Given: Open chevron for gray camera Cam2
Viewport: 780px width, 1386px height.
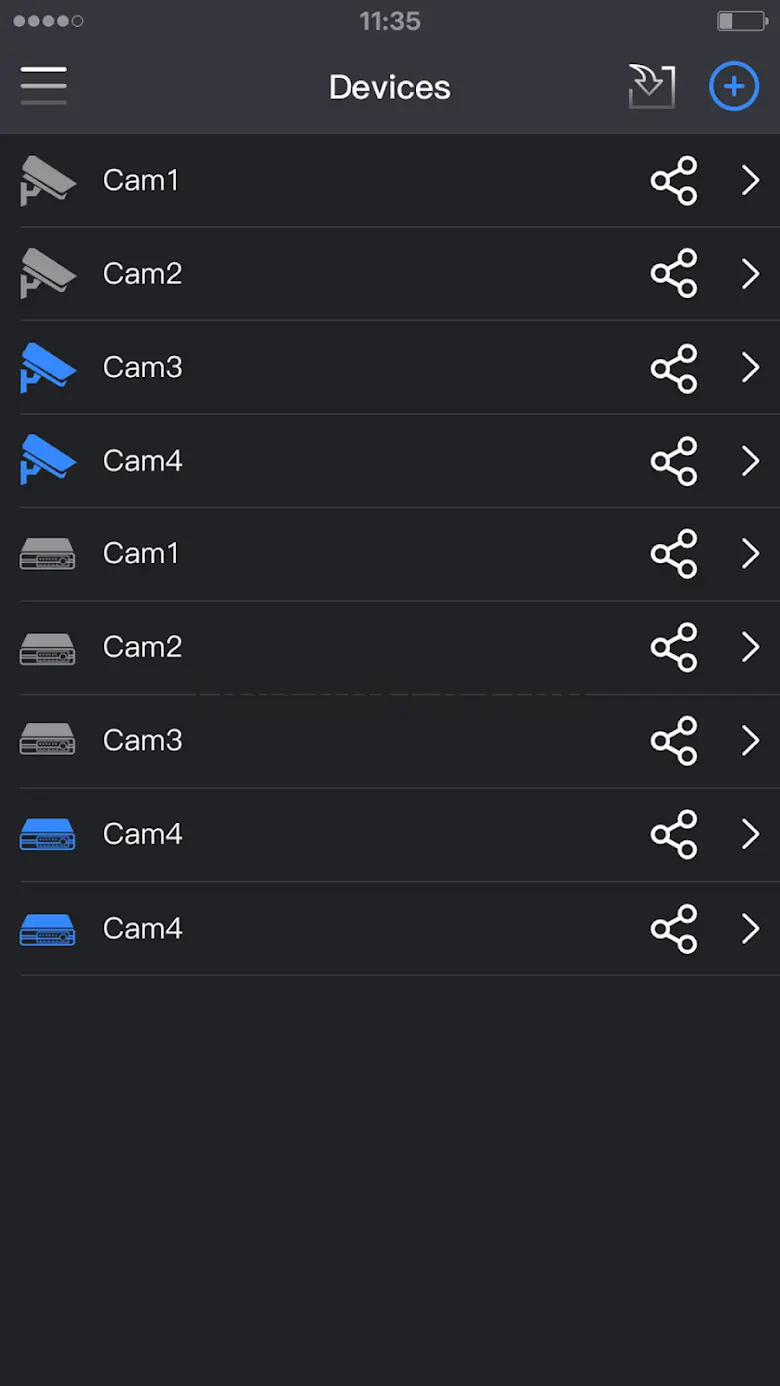Looking at the screenshot, I should [x=750, y=274].
